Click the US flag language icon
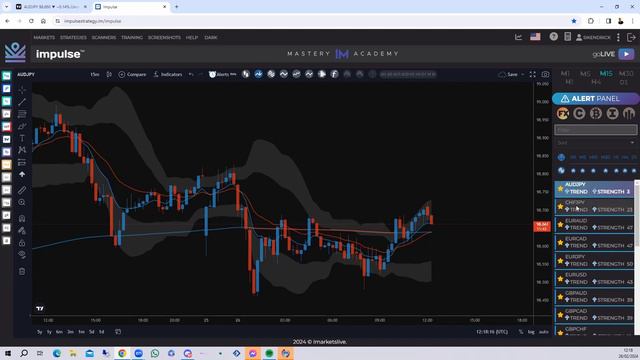 tap(535, 37)
